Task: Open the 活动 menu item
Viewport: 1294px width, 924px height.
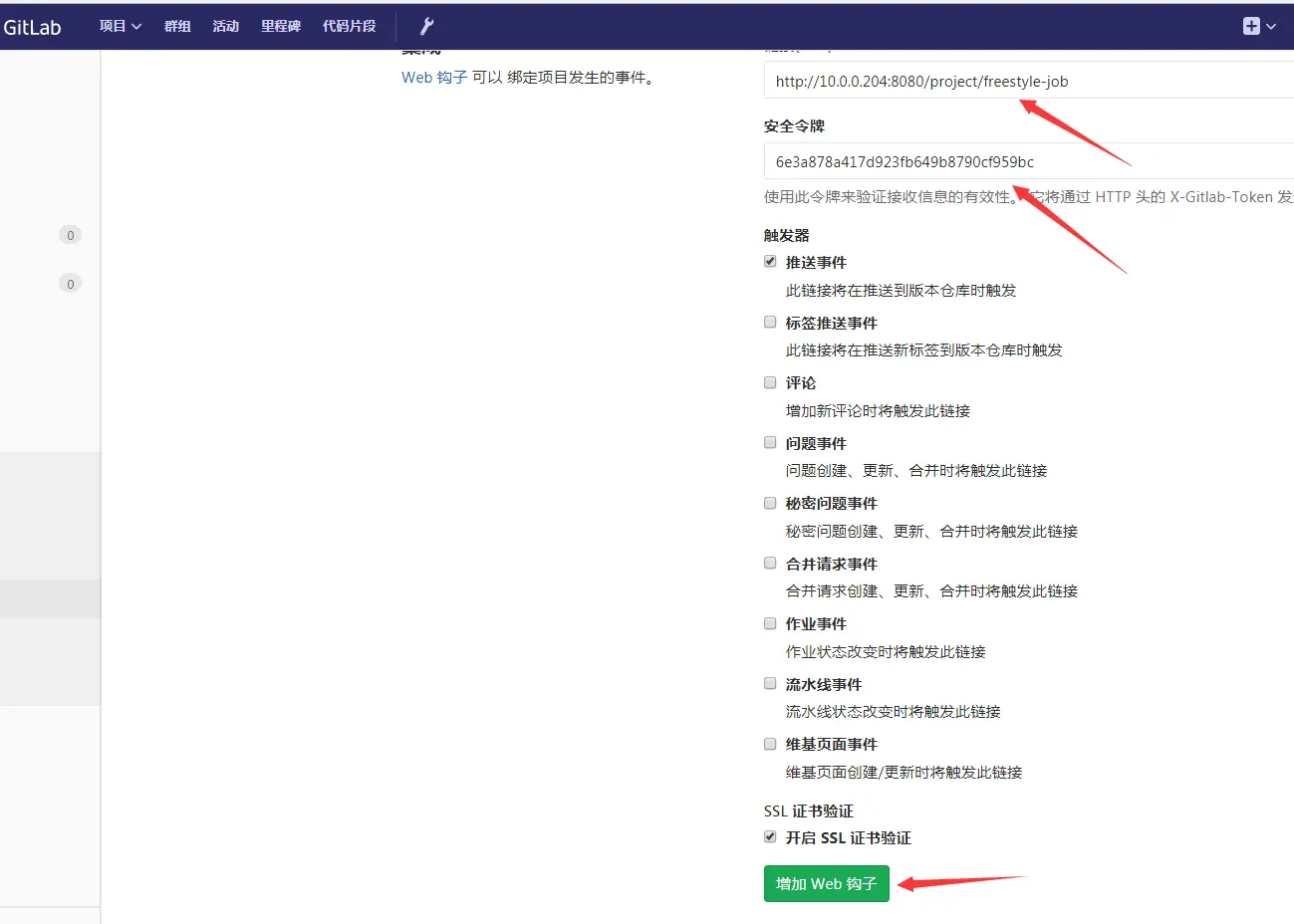Action: click(225, 26)
